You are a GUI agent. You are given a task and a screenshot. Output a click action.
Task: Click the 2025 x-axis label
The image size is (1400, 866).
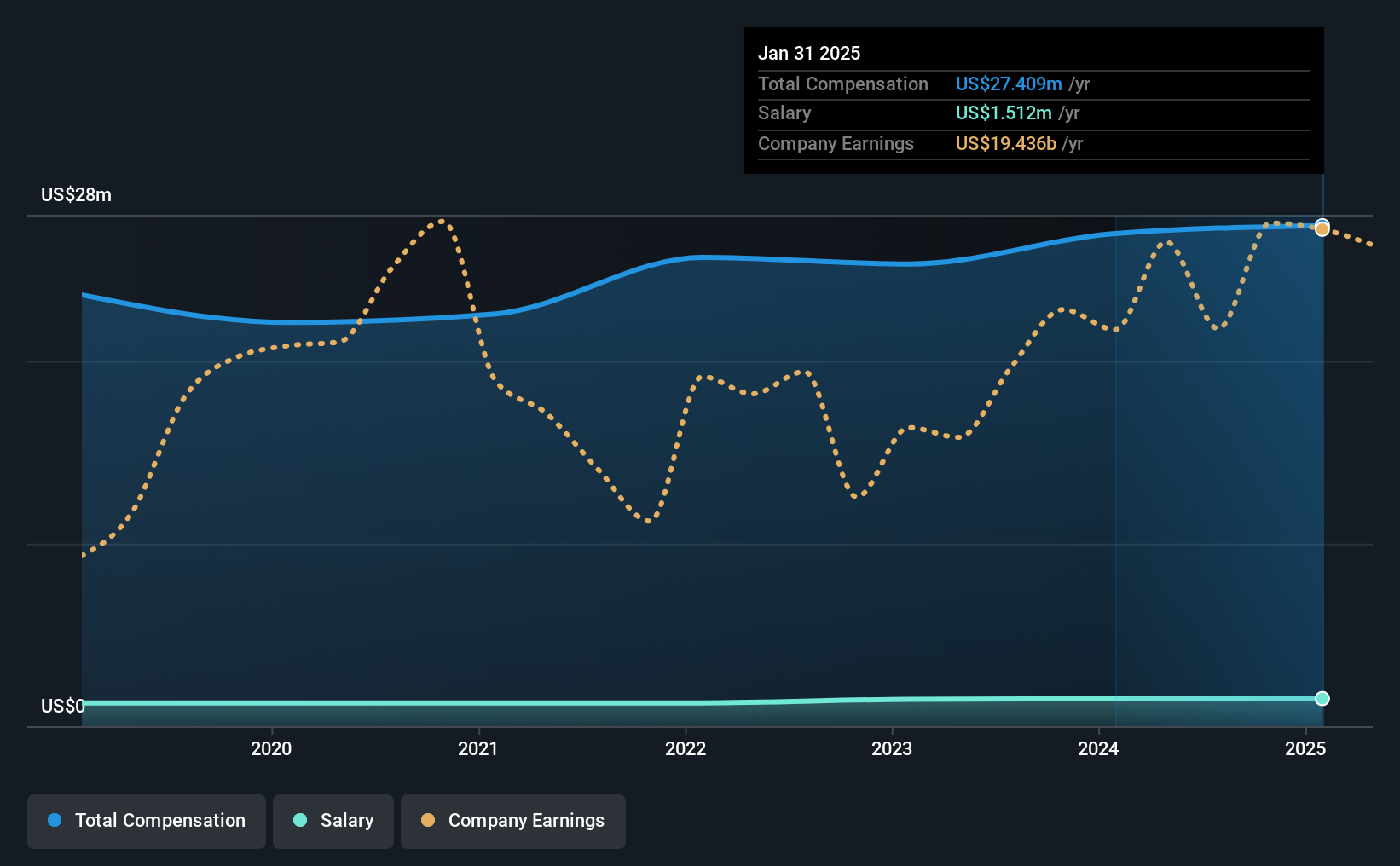(x=1305, y=748)
